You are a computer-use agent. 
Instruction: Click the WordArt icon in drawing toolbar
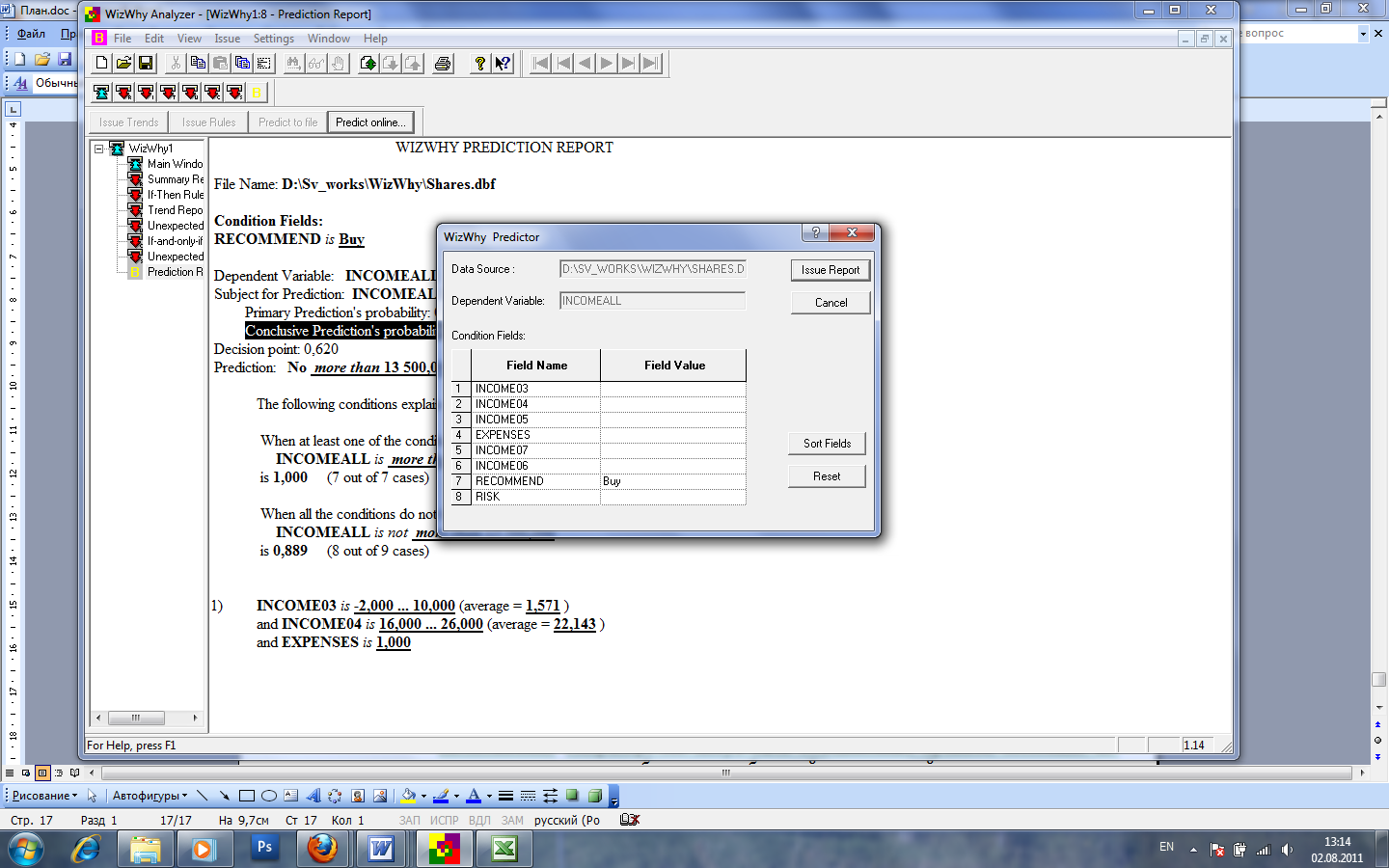tap(313, 796)
